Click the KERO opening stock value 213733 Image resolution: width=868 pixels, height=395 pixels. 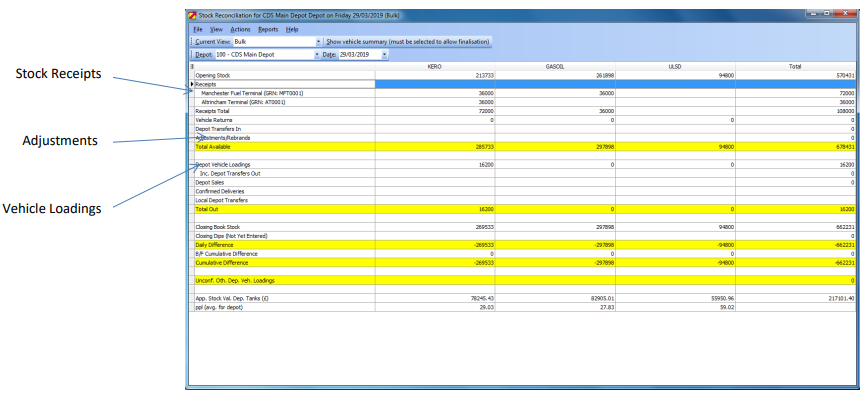(484, 75)
